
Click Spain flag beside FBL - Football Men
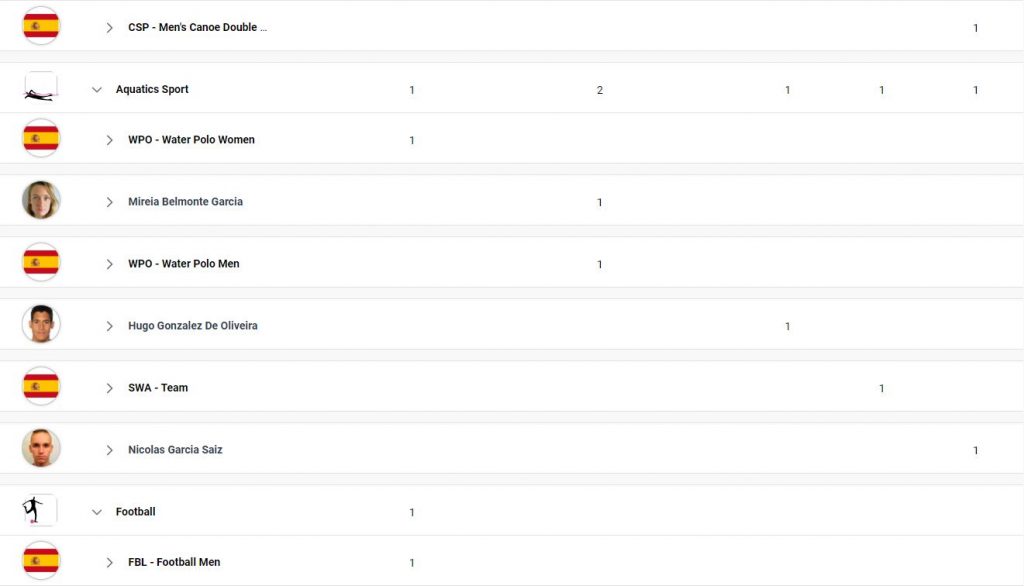41,561
